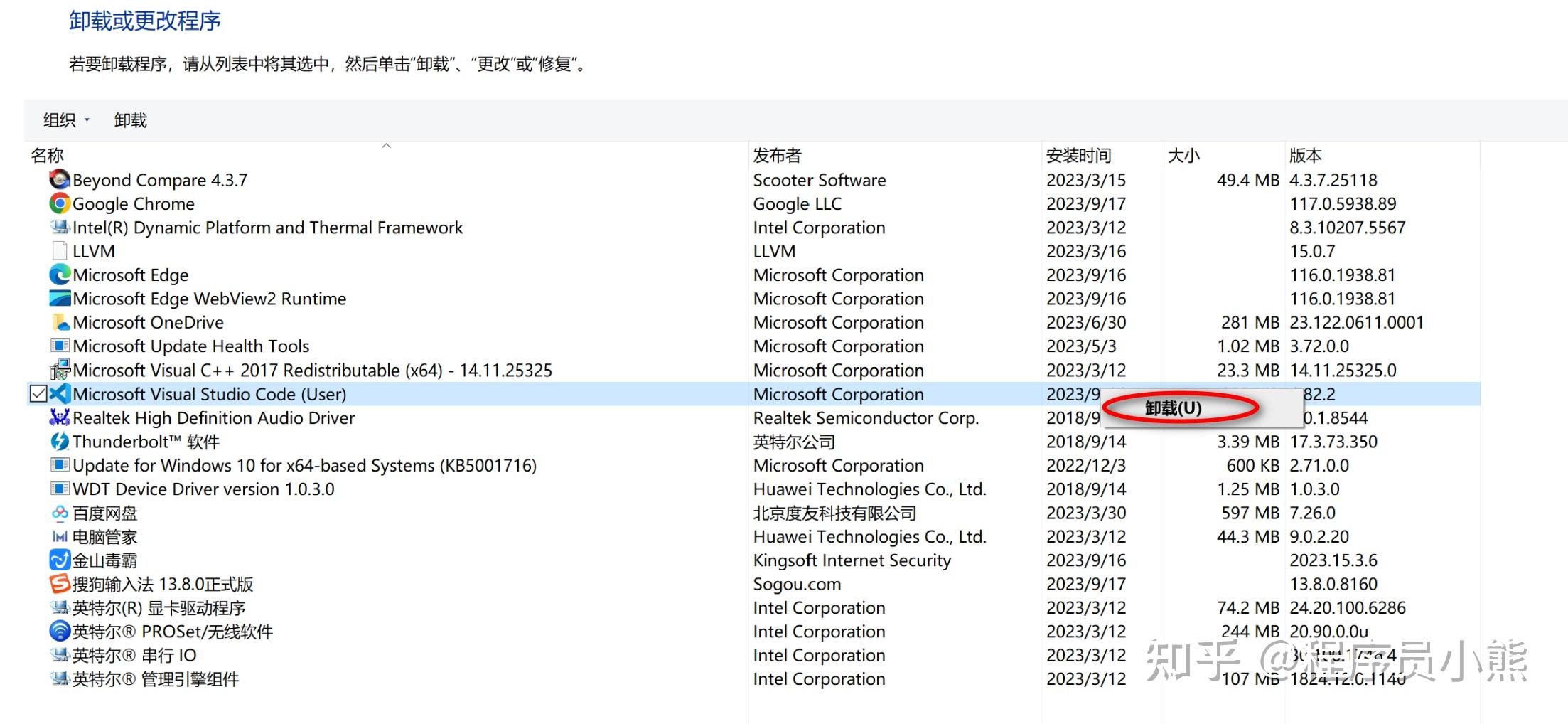Select the LLVM document icon
The height and width of the screenshot is (724, 1568).
coord(60,251)
